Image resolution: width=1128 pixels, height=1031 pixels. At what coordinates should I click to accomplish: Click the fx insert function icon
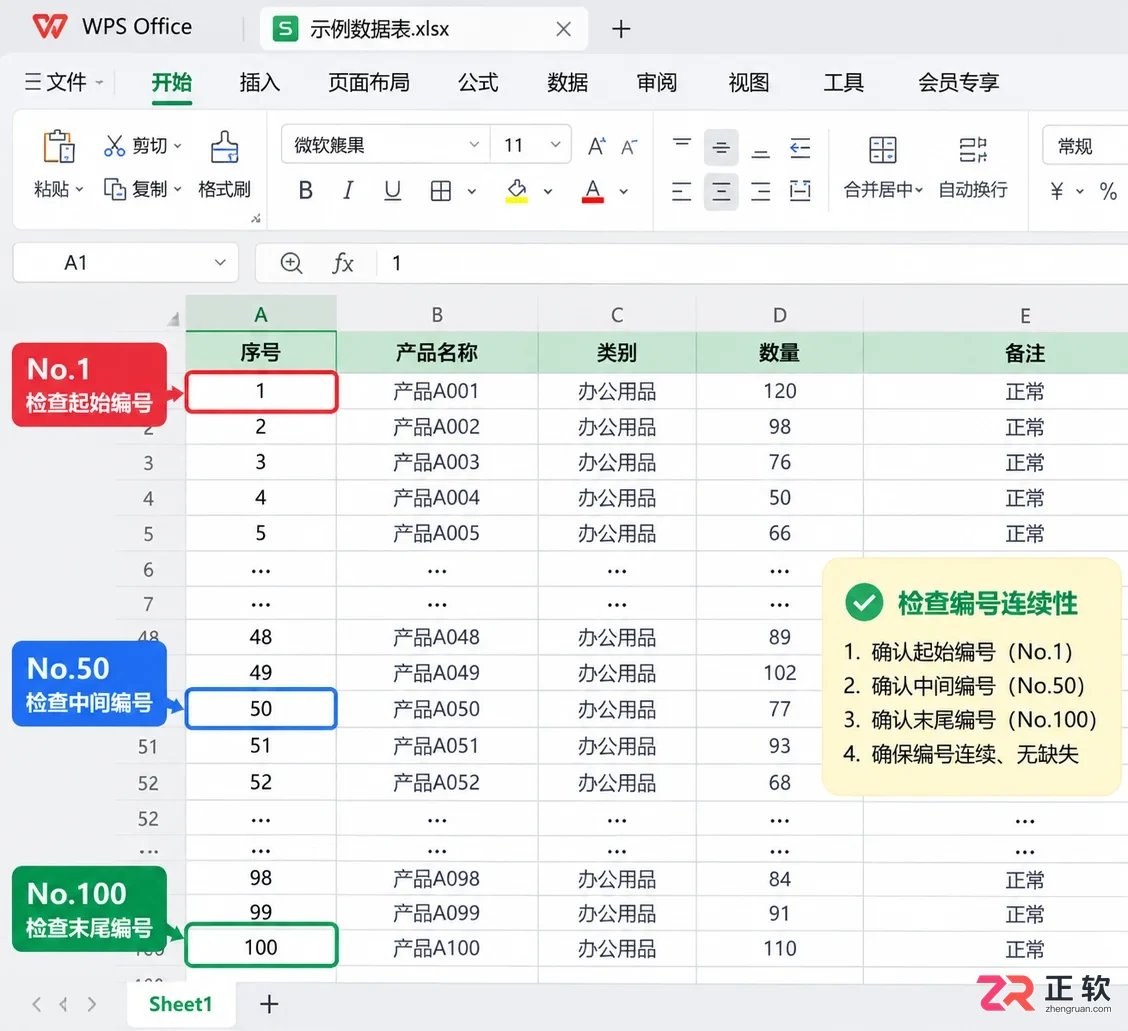343,263
